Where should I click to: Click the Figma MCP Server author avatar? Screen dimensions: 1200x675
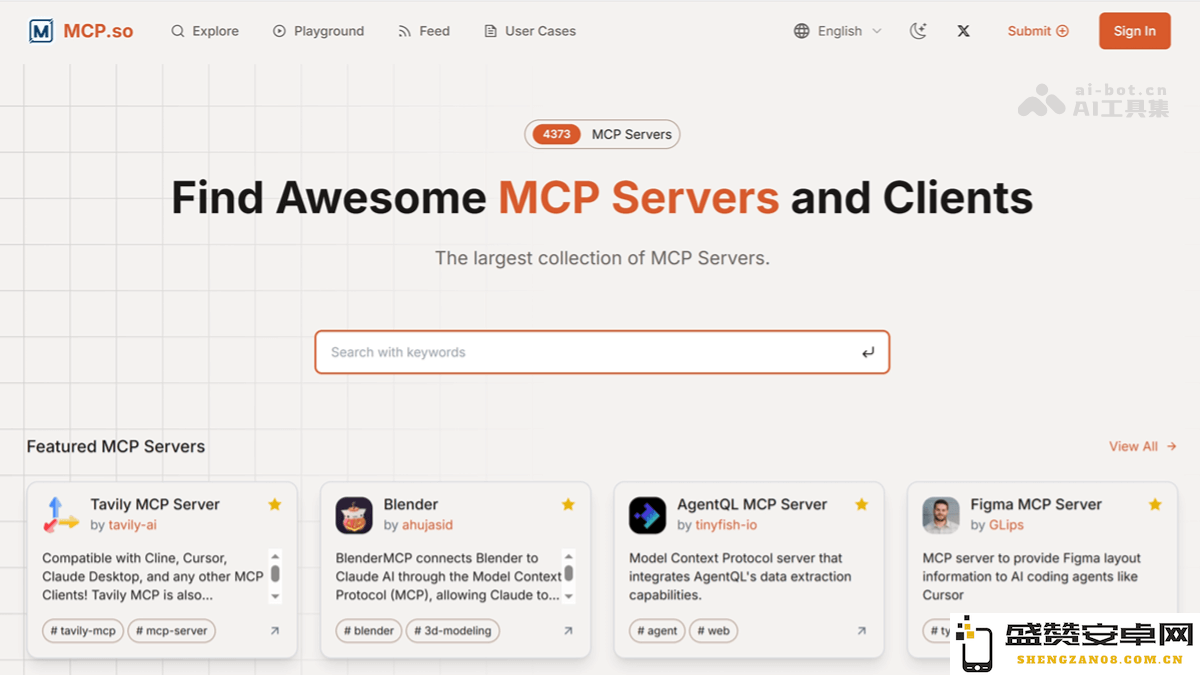pyautogui.click(x=941, y=515)
